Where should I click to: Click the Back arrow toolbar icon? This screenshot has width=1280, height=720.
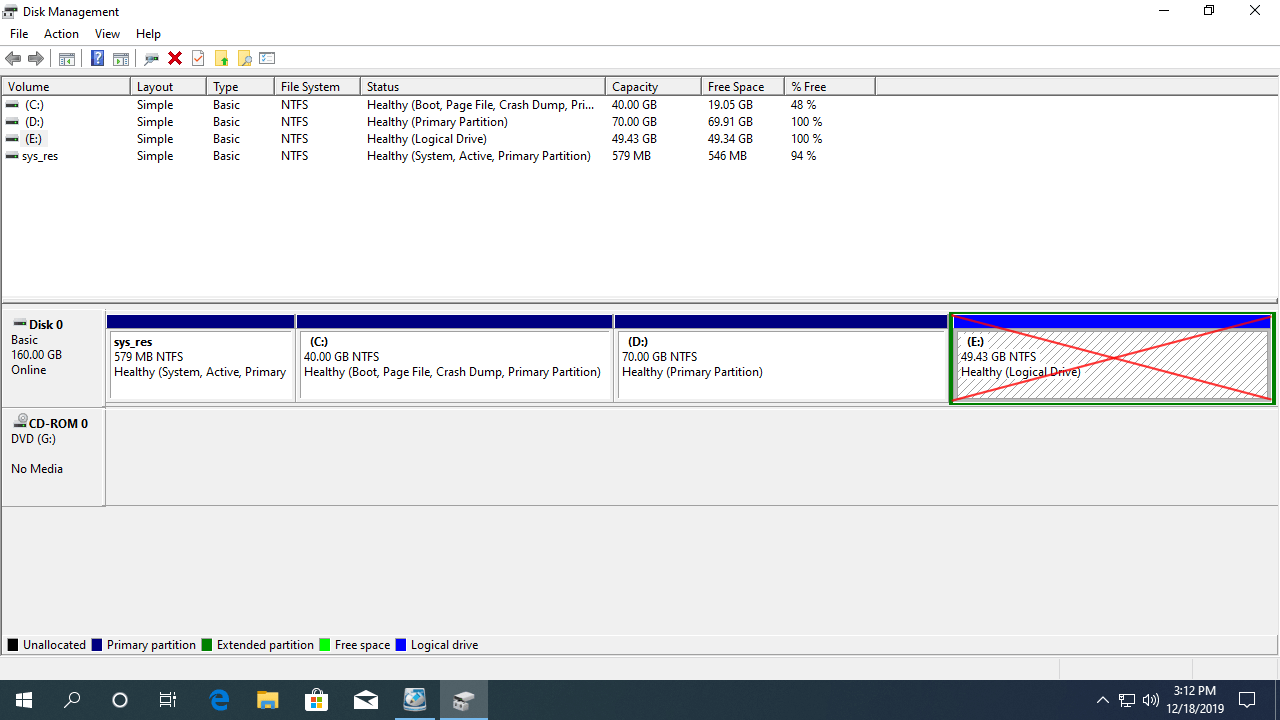tap(13, 59)
